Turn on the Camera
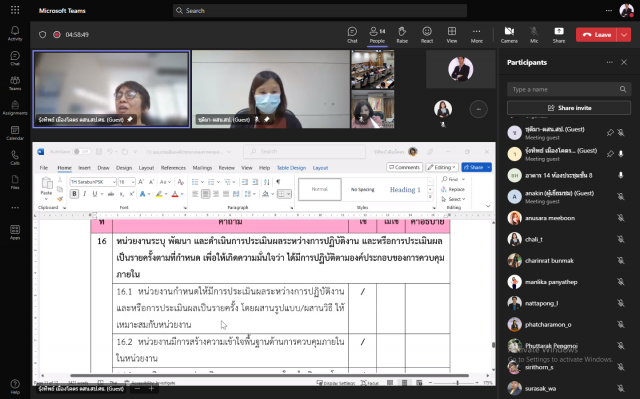 pos(509,35)
